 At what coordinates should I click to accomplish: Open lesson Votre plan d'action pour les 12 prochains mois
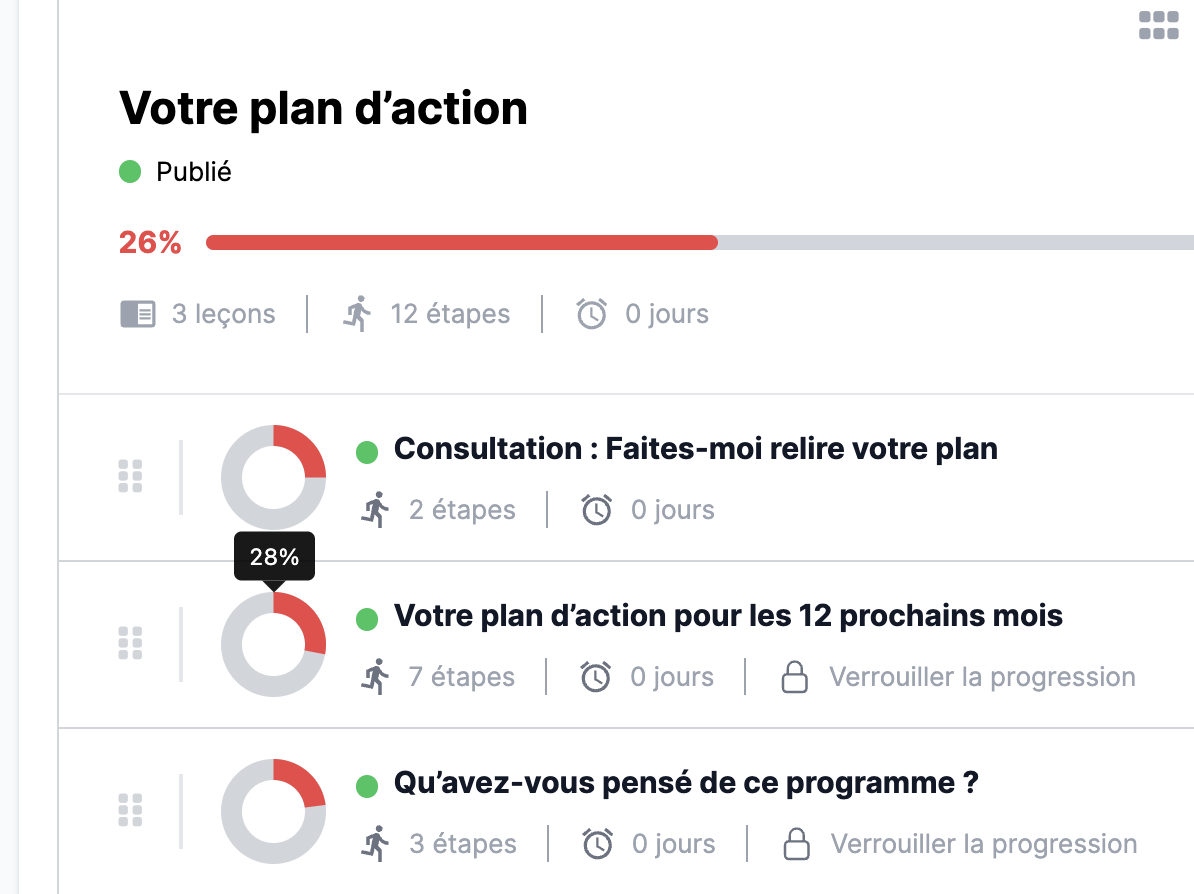728,615
